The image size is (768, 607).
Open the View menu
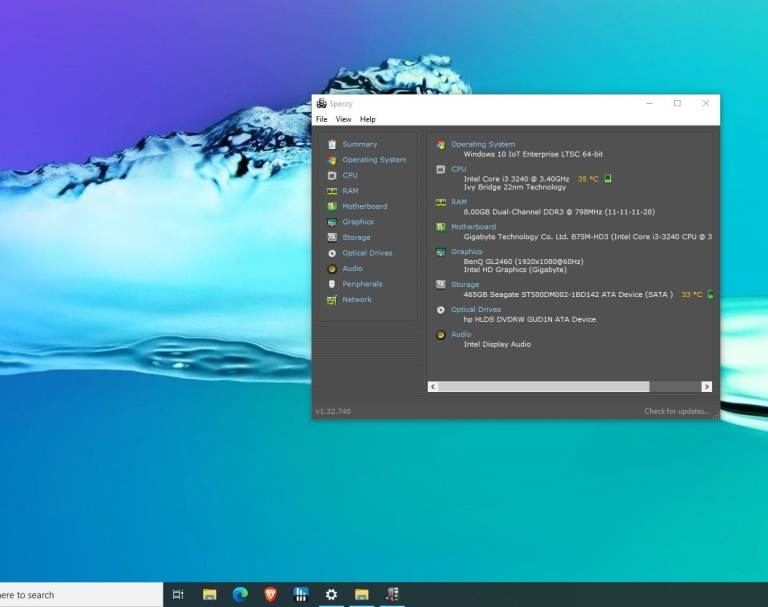tap(343, 119)
